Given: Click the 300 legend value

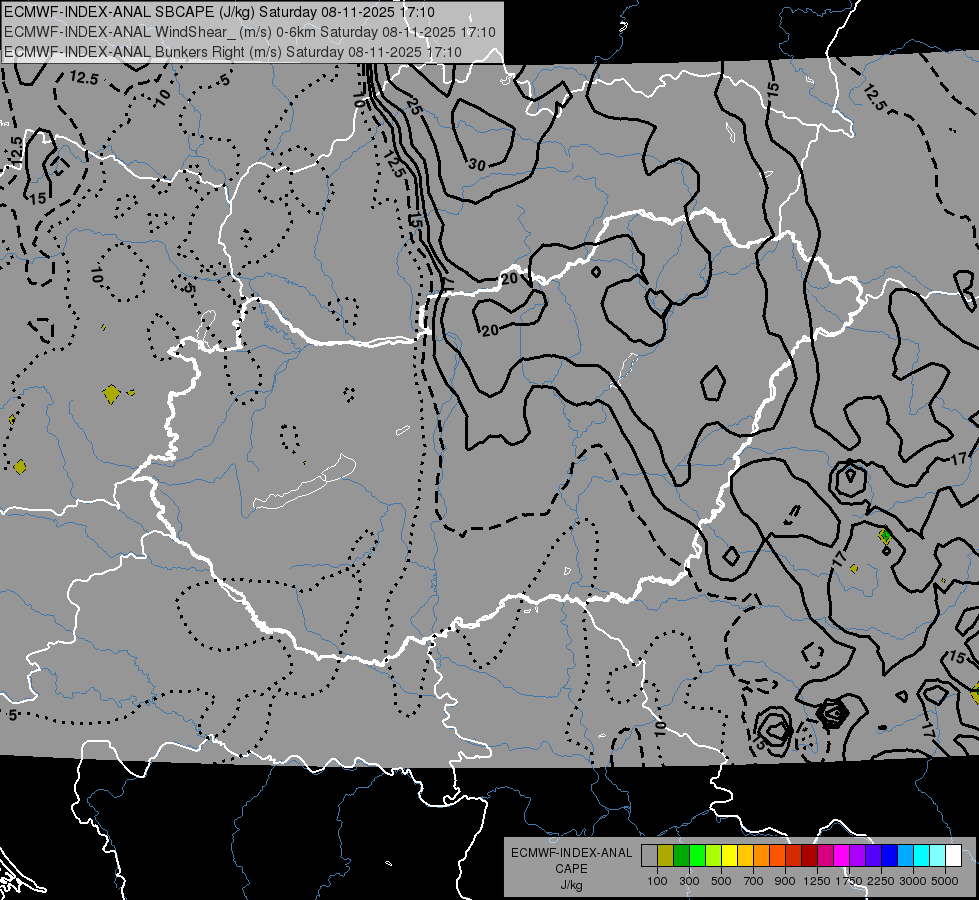Looking at the screenshot, I should coord(689,881).
